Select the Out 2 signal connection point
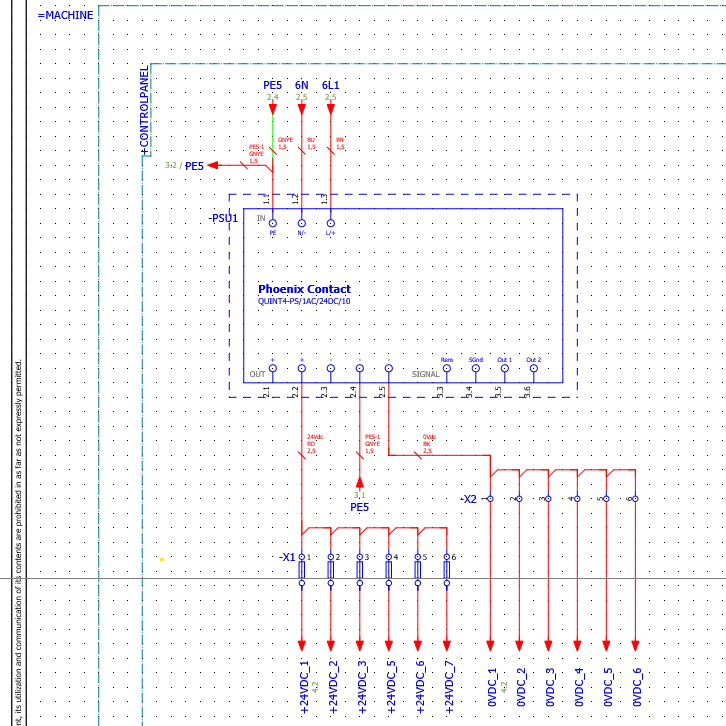This screenshot has height=726, width=726. point(533,368)
